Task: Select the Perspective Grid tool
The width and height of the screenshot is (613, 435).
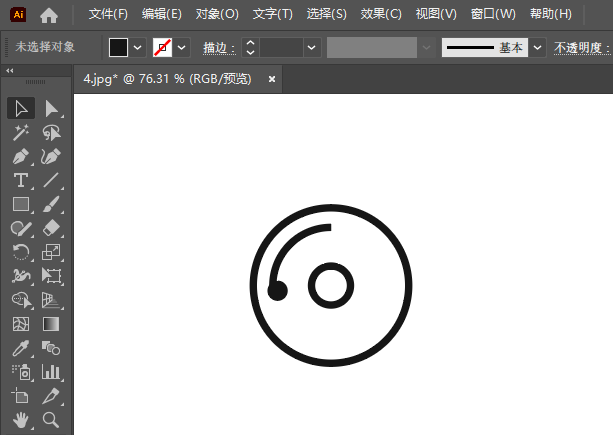Action: click(51, 300)
